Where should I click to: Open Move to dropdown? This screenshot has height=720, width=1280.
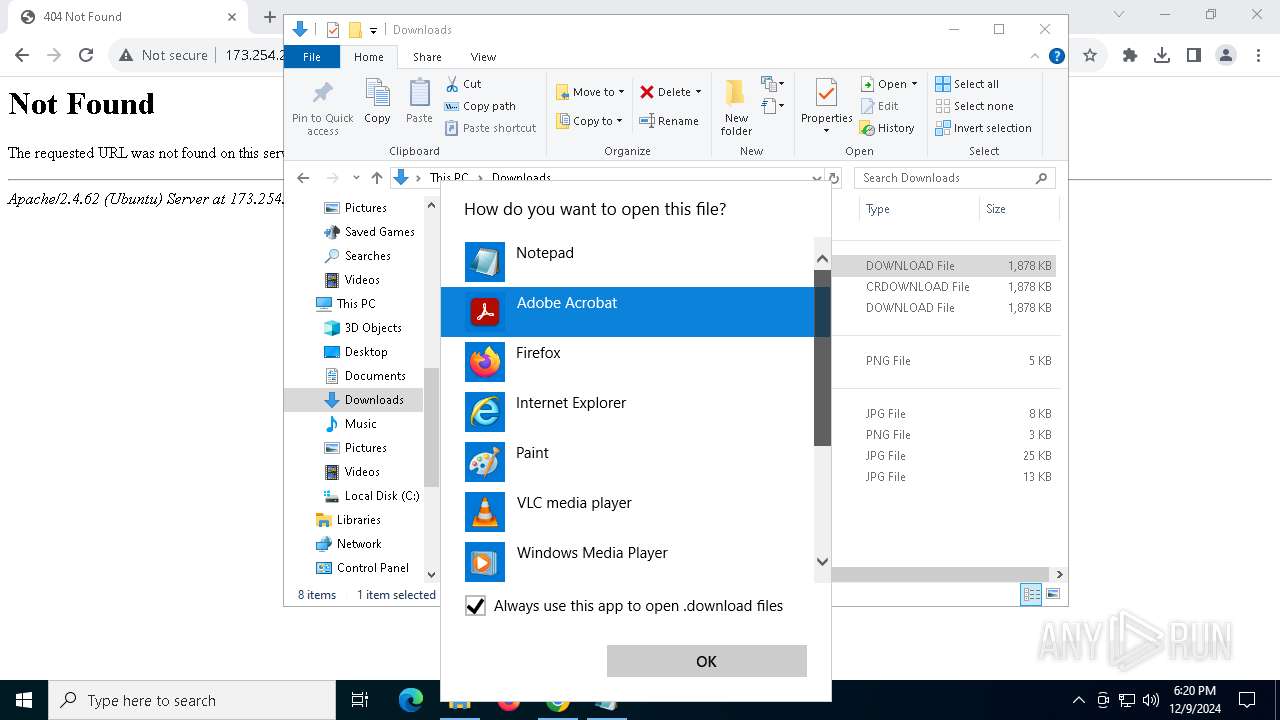(590, 92)
